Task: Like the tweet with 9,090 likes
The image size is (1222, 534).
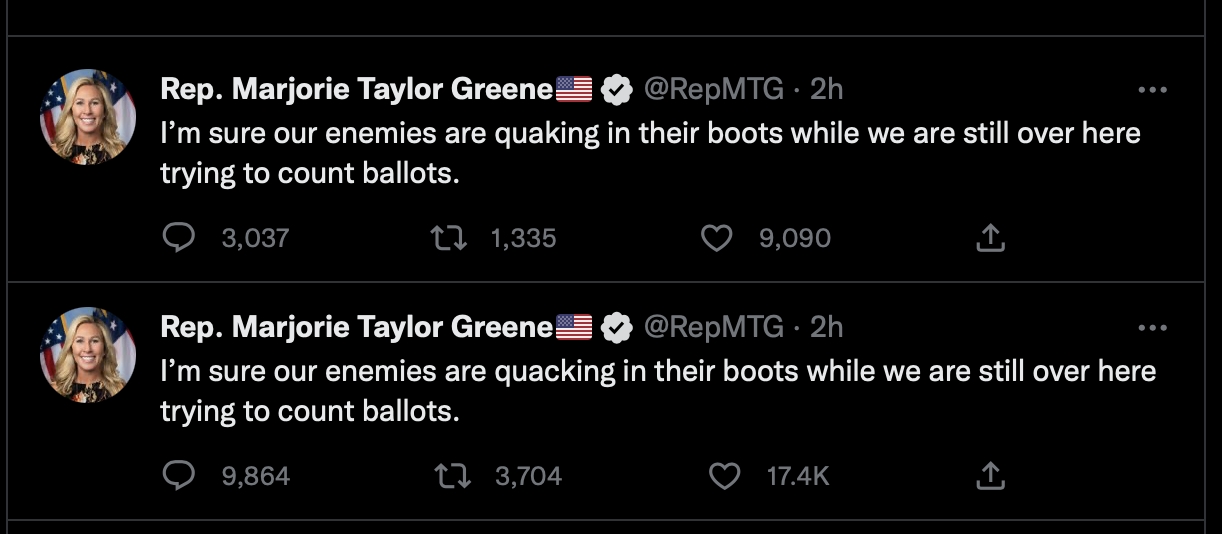Action: (x=716, y=238)
